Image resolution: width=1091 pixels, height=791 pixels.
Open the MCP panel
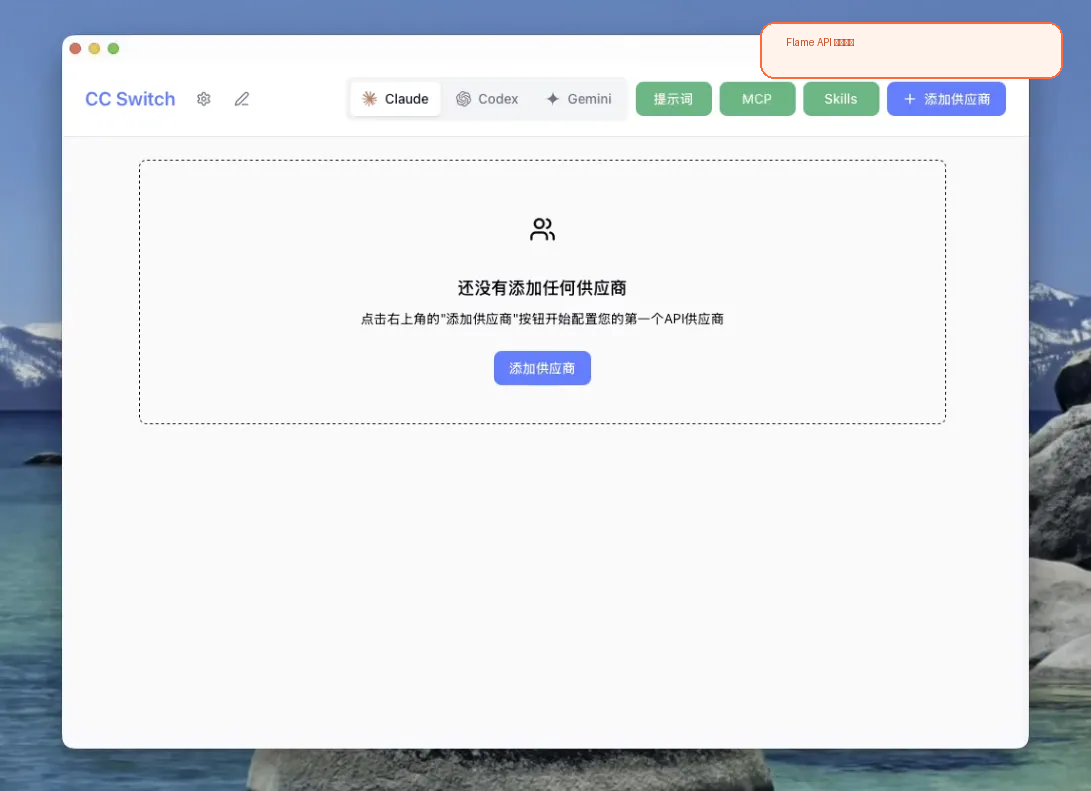click(757, 99)
